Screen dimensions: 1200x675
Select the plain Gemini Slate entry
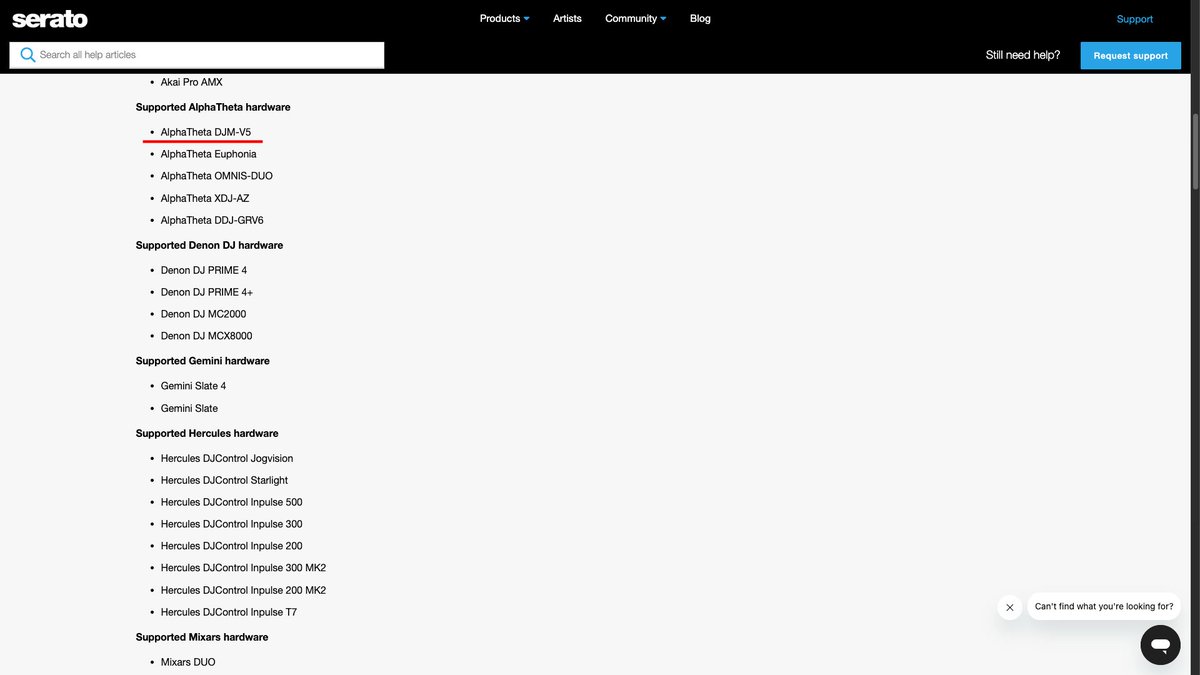pos(189,408)
